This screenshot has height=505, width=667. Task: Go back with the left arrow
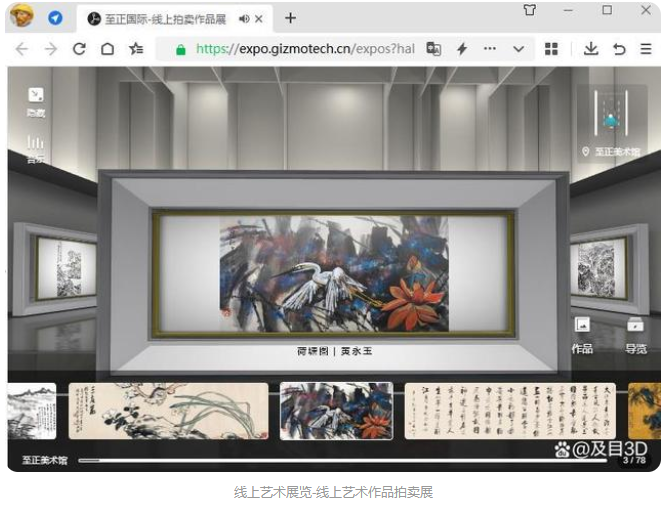pyautogui.click(x=22, y=49)
